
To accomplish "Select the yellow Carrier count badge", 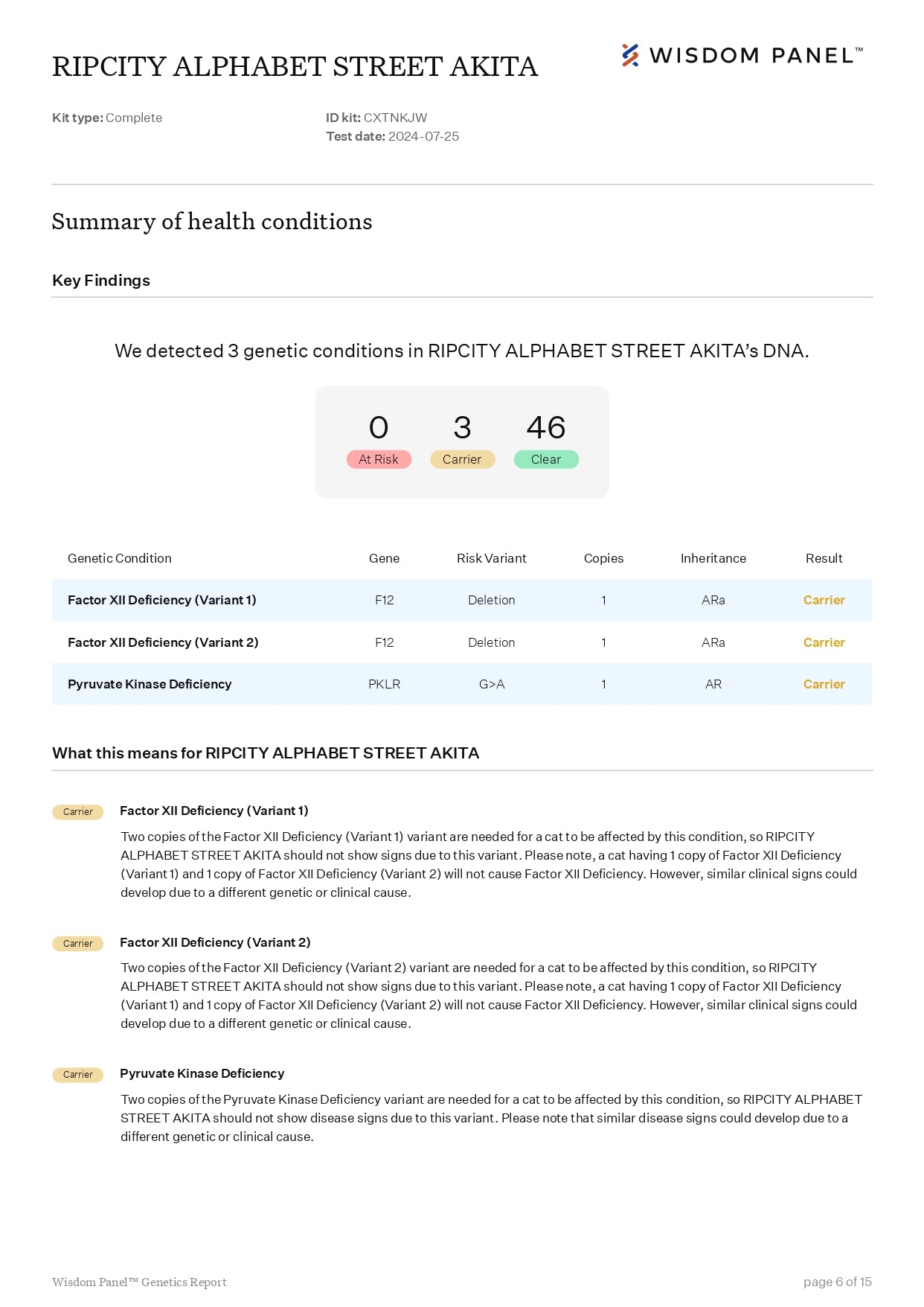I will point(462,459).
